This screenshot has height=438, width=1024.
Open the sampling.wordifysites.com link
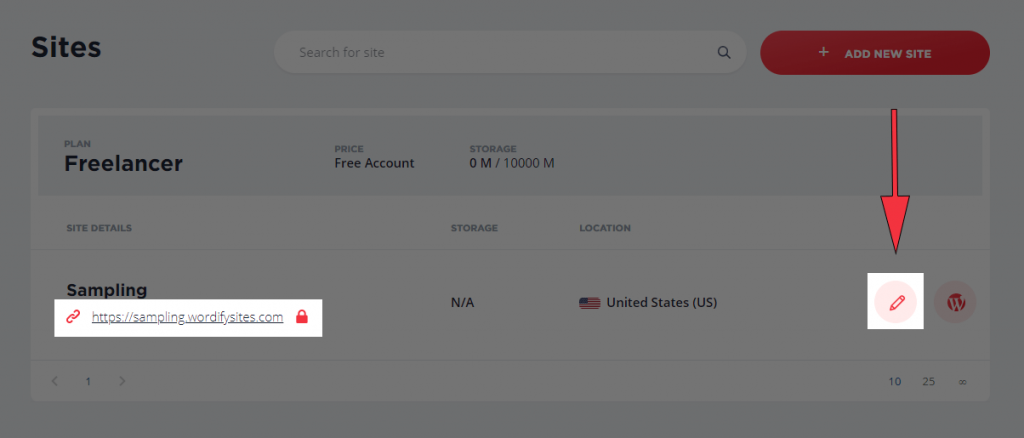pos(187,317)
